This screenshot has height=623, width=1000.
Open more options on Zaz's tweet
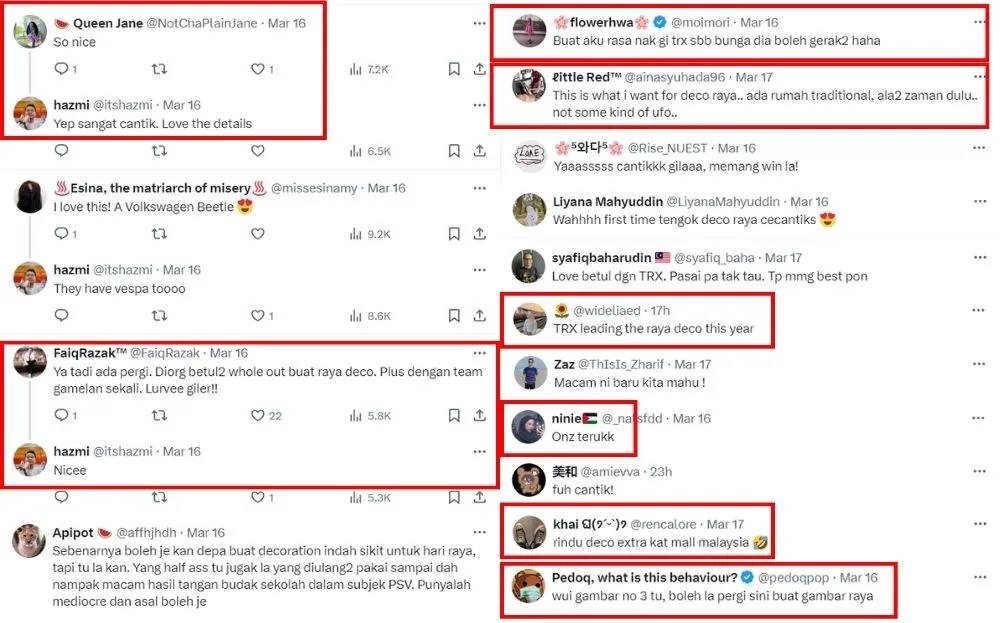(x=978, y=364)
